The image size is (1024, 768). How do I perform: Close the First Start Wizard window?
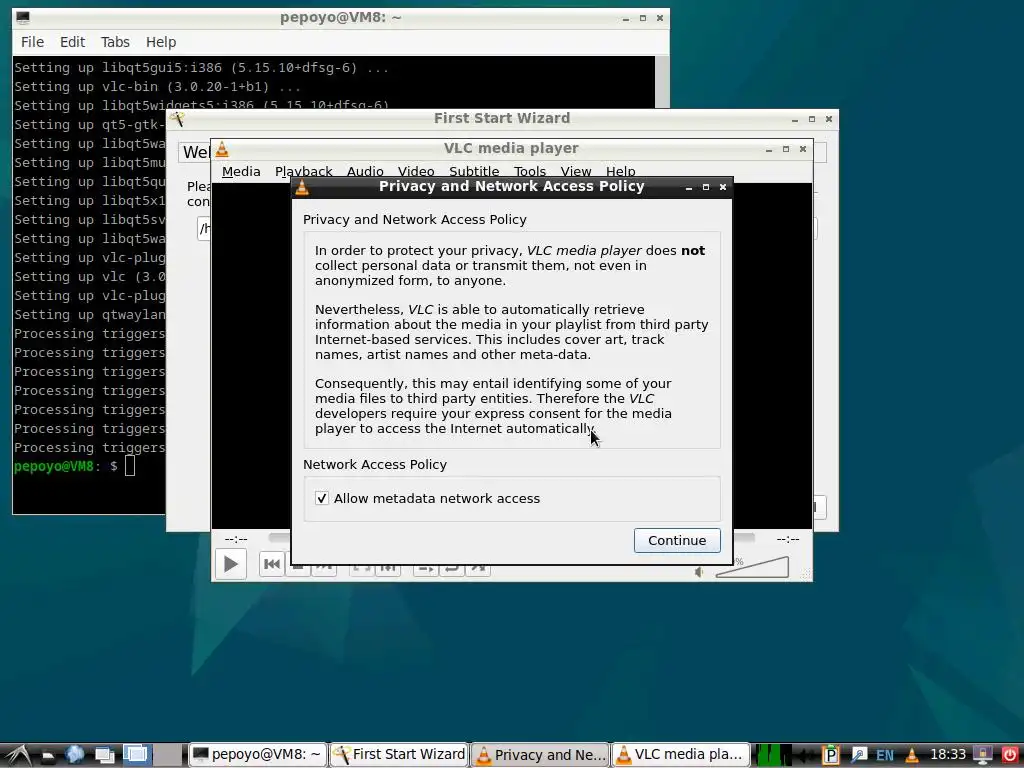[x=828, y=119]
